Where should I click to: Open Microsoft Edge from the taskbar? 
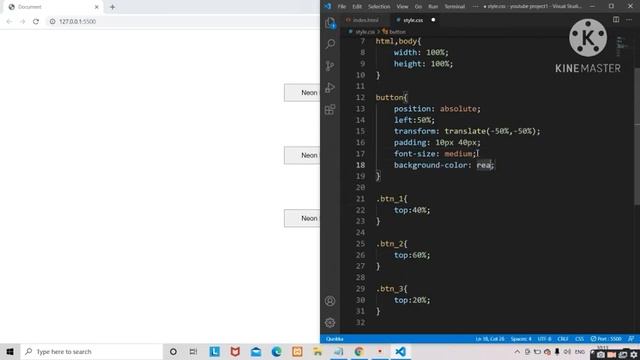[276, 351]
